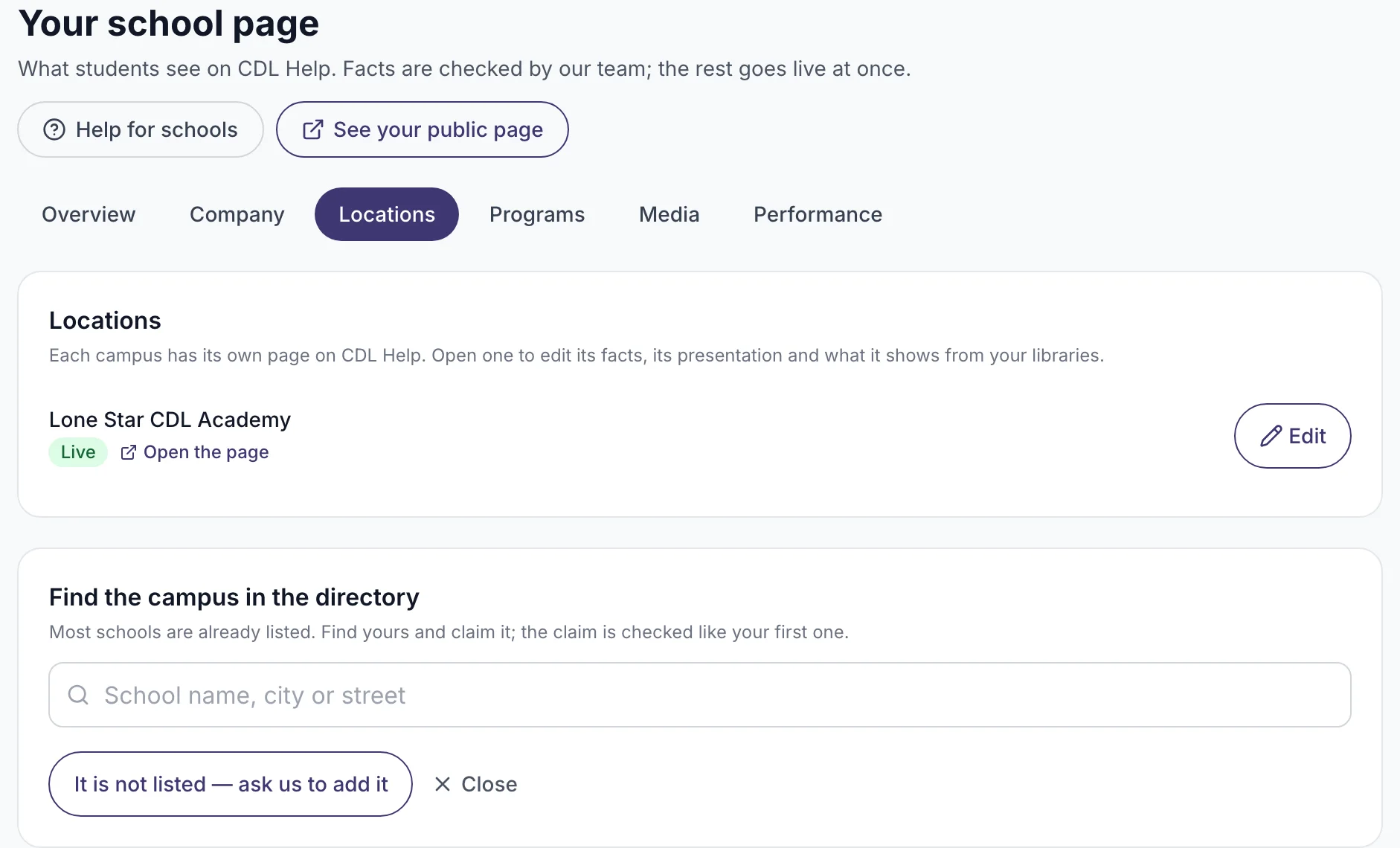Click the Live status badge
1400x848 pixels.
pyautogui.click(x=78, y=452)
